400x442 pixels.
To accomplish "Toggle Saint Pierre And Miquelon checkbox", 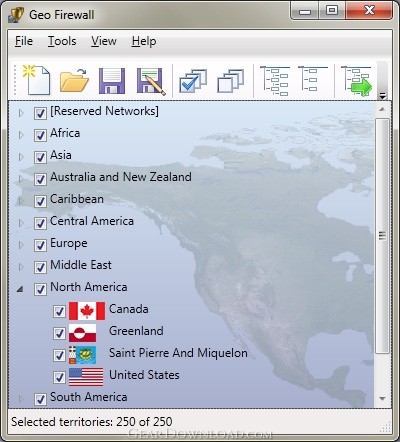I will point(59,355).
